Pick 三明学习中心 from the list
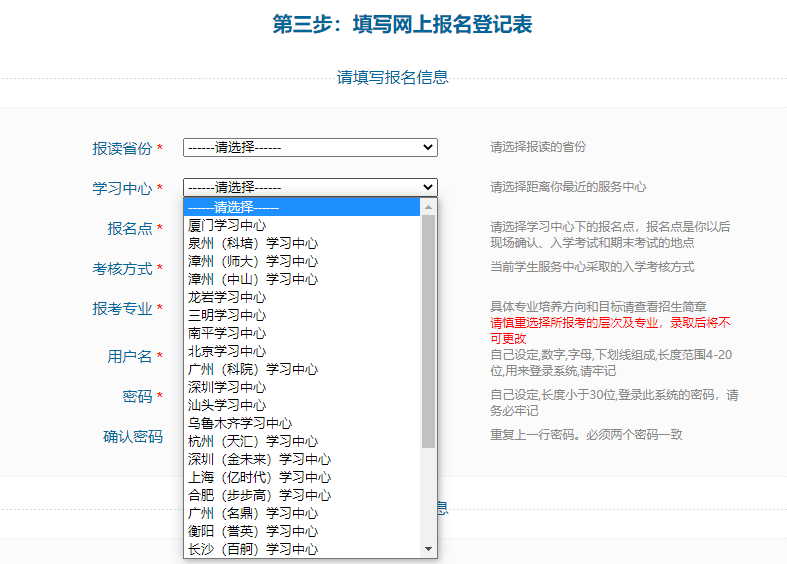The width and height of the screenshot is (787, 564). click(302, 316)
